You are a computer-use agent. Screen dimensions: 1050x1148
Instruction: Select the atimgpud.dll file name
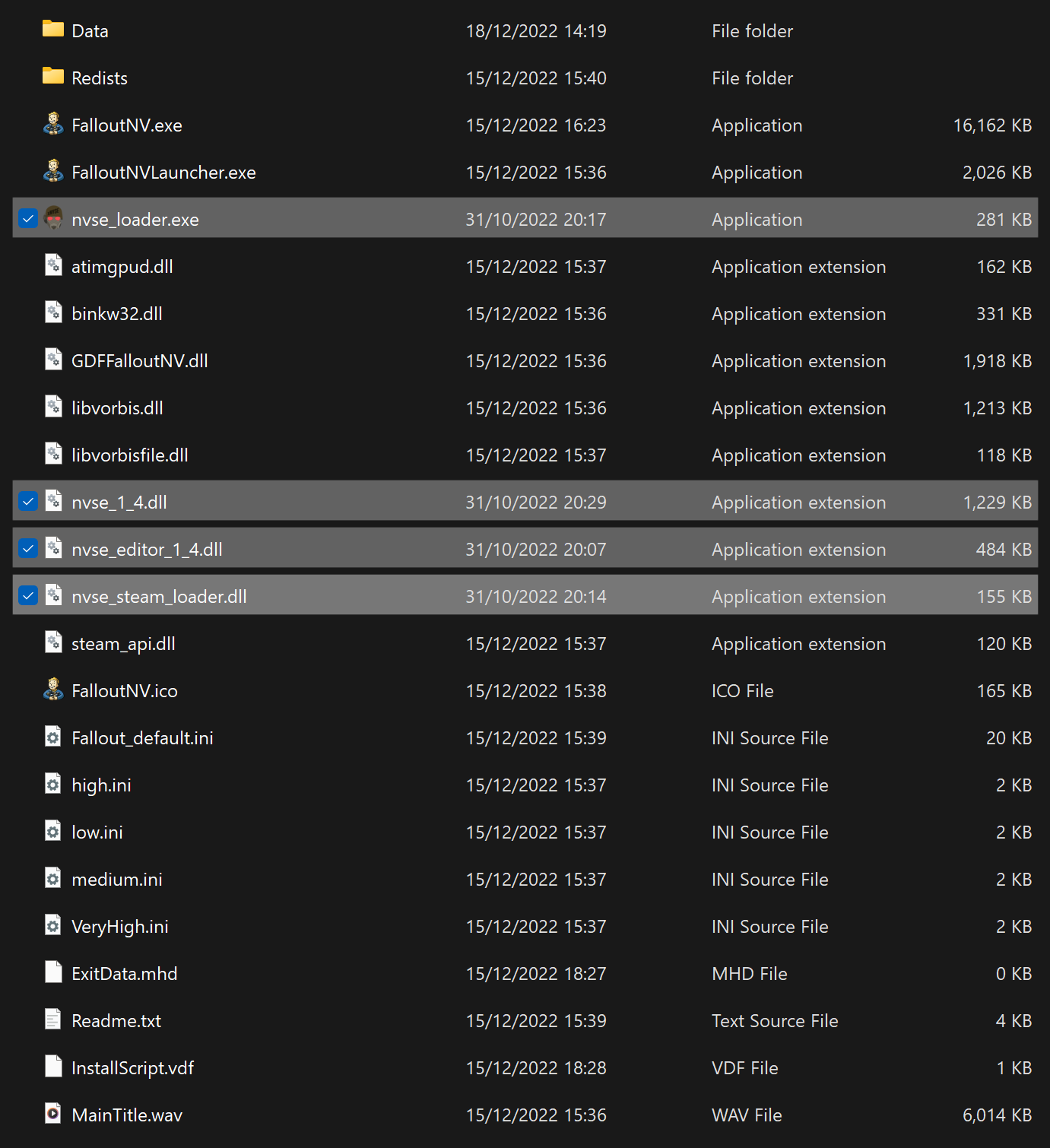(x=122, y=267)
